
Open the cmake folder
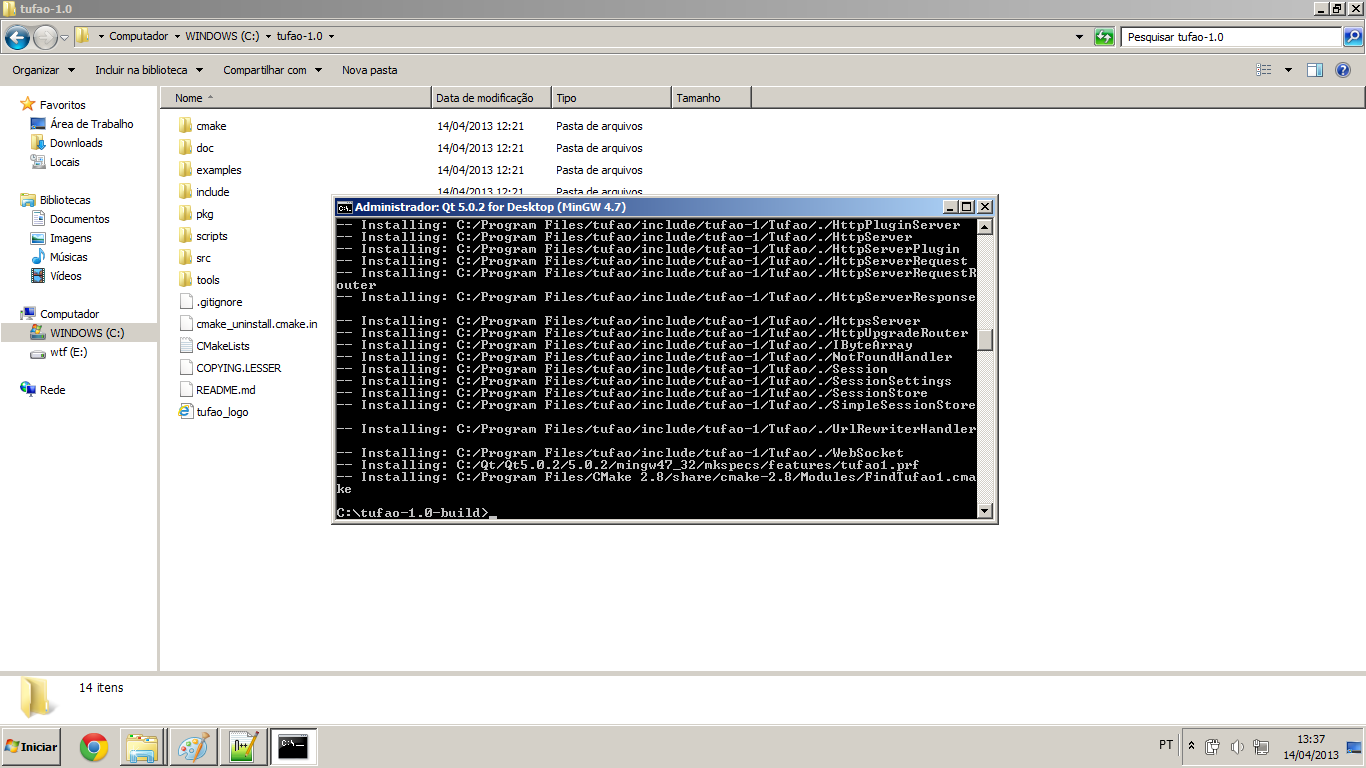point(211,126)
